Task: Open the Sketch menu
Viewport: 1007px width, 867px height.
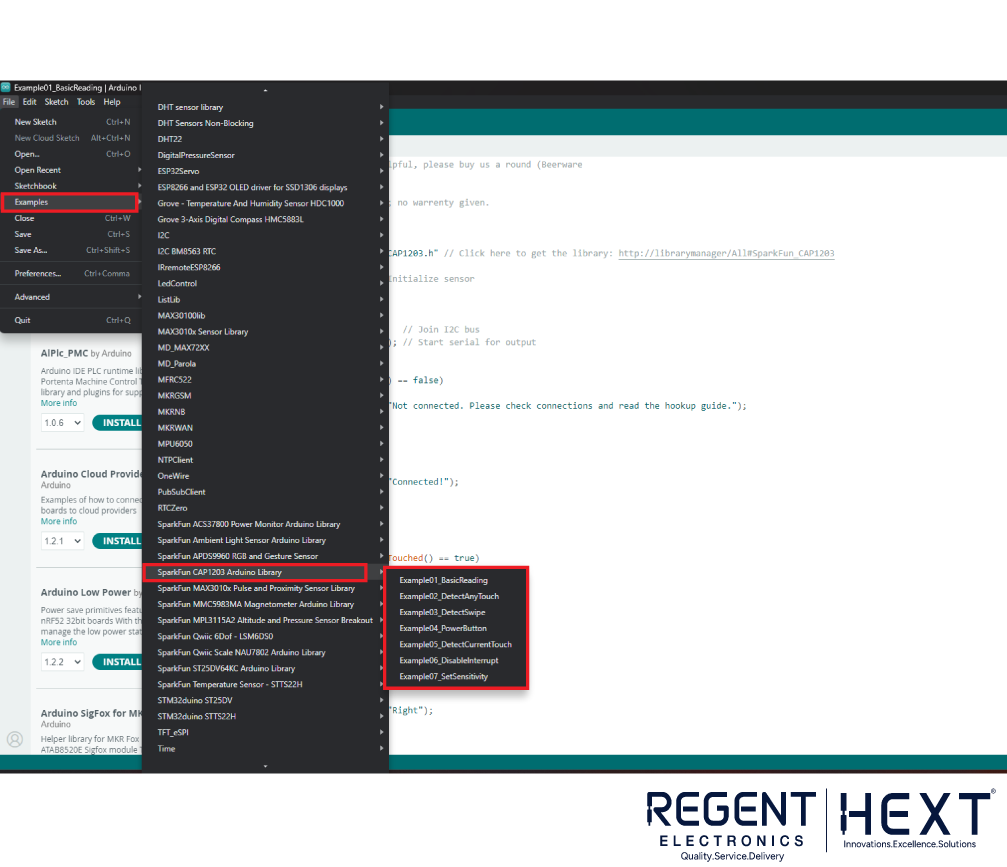Action: click(57, 102)
